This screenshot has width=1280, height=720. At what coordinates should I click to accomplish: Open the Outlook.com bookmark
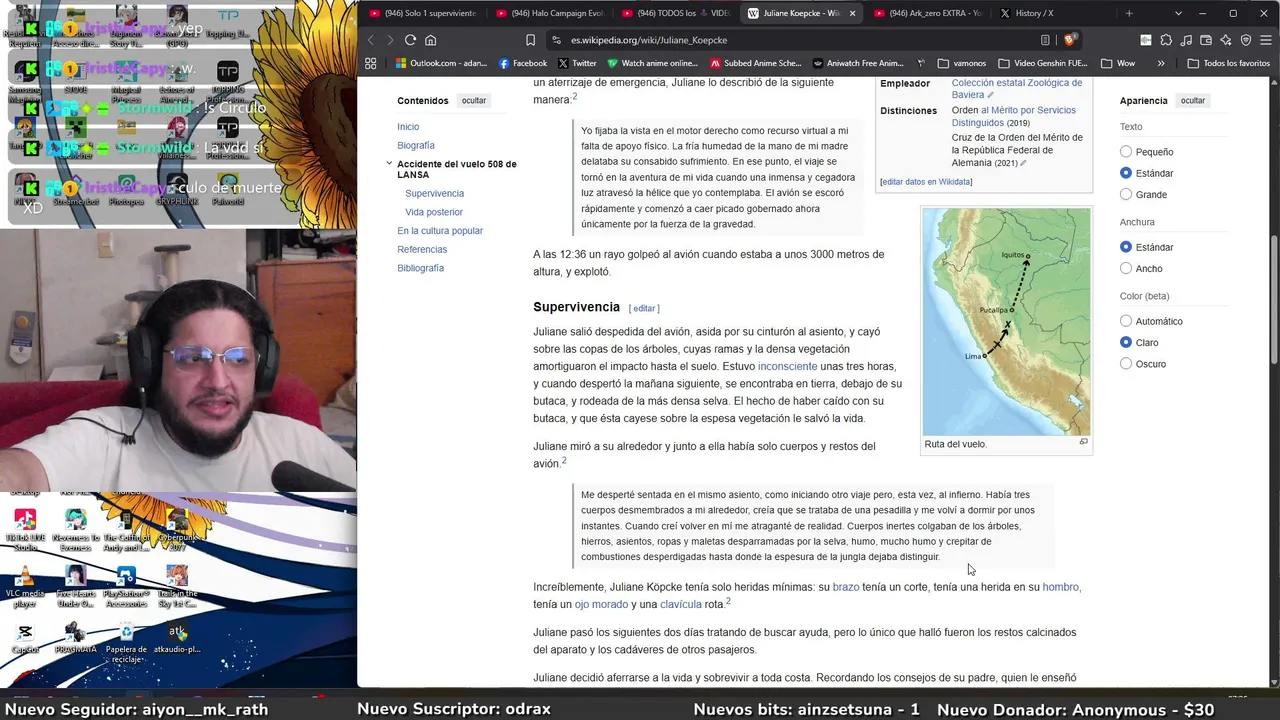441,63
